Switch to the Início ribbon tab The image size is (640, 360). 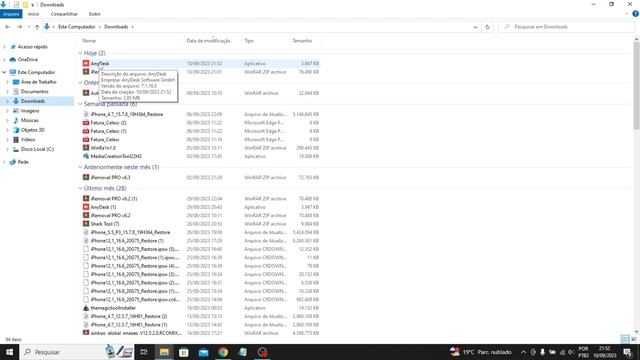[33, 14]
